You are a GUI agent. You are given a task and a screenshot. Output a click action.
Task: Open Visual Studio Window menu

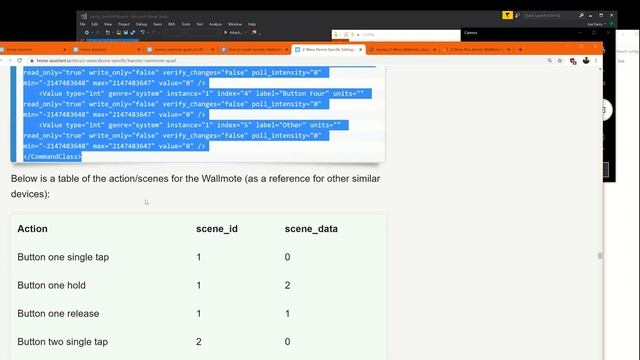235,24
